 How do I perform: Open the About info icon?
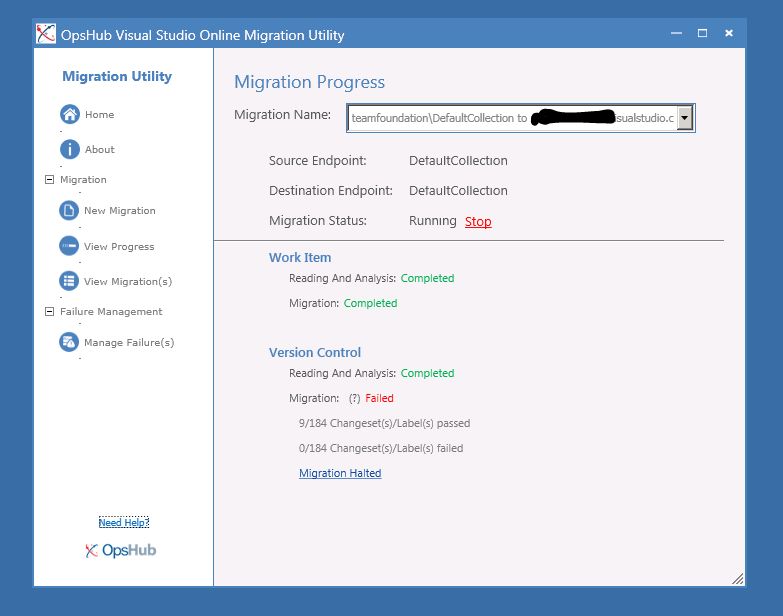70,149
